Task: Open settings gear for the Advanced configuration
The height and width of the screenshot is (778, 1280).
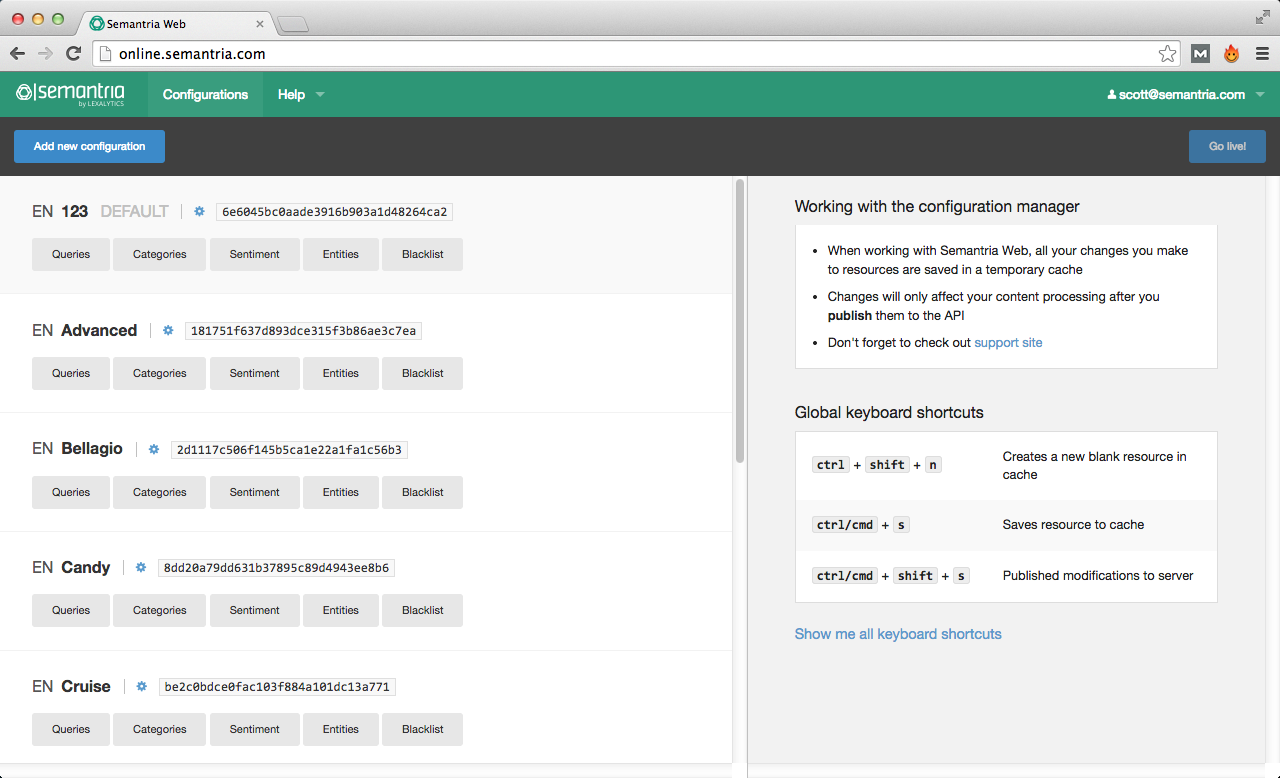Action: [x=167, y=330]
